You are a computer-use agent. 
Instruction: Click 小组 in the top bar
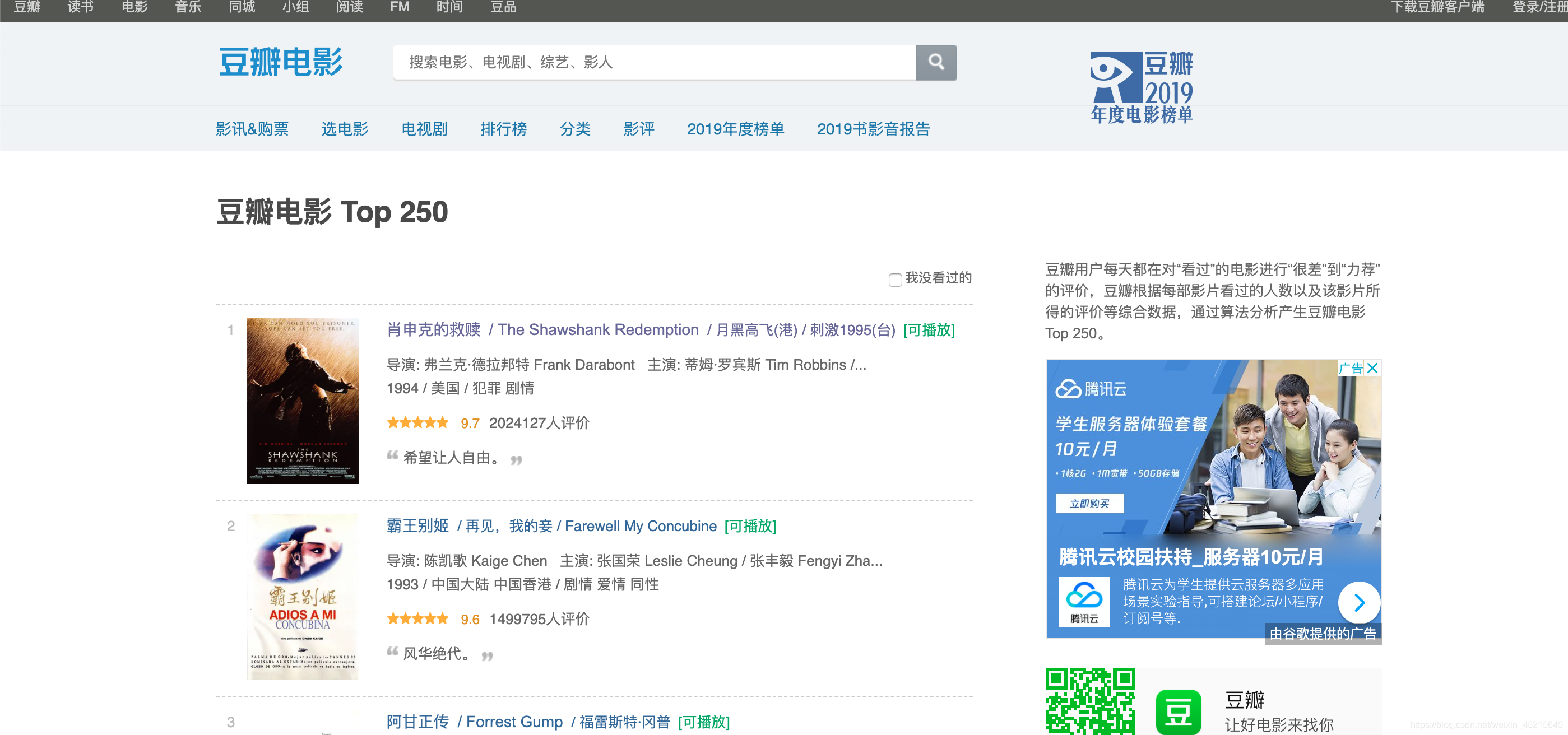click(x=296, y=7)
